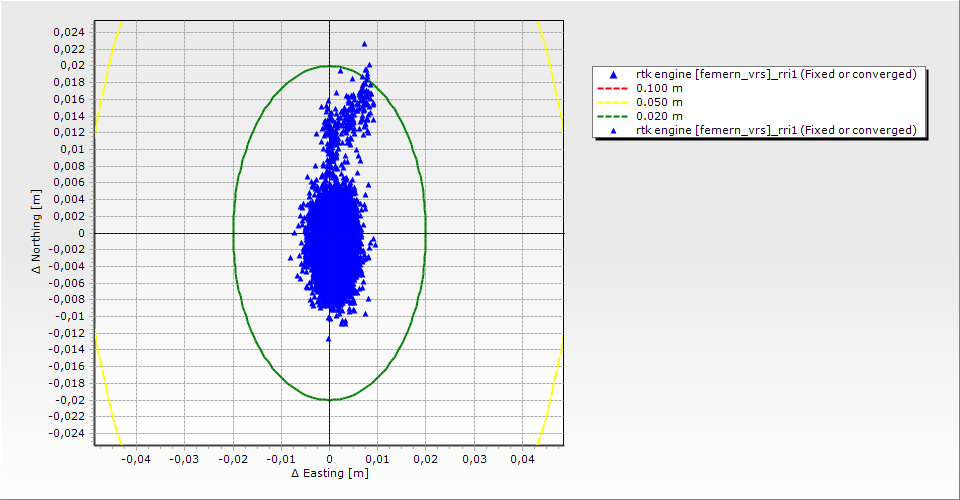Click the -0,04 tick on Easting axis
The width and height of the screenshot is (960, 500).
coord(136,459)
